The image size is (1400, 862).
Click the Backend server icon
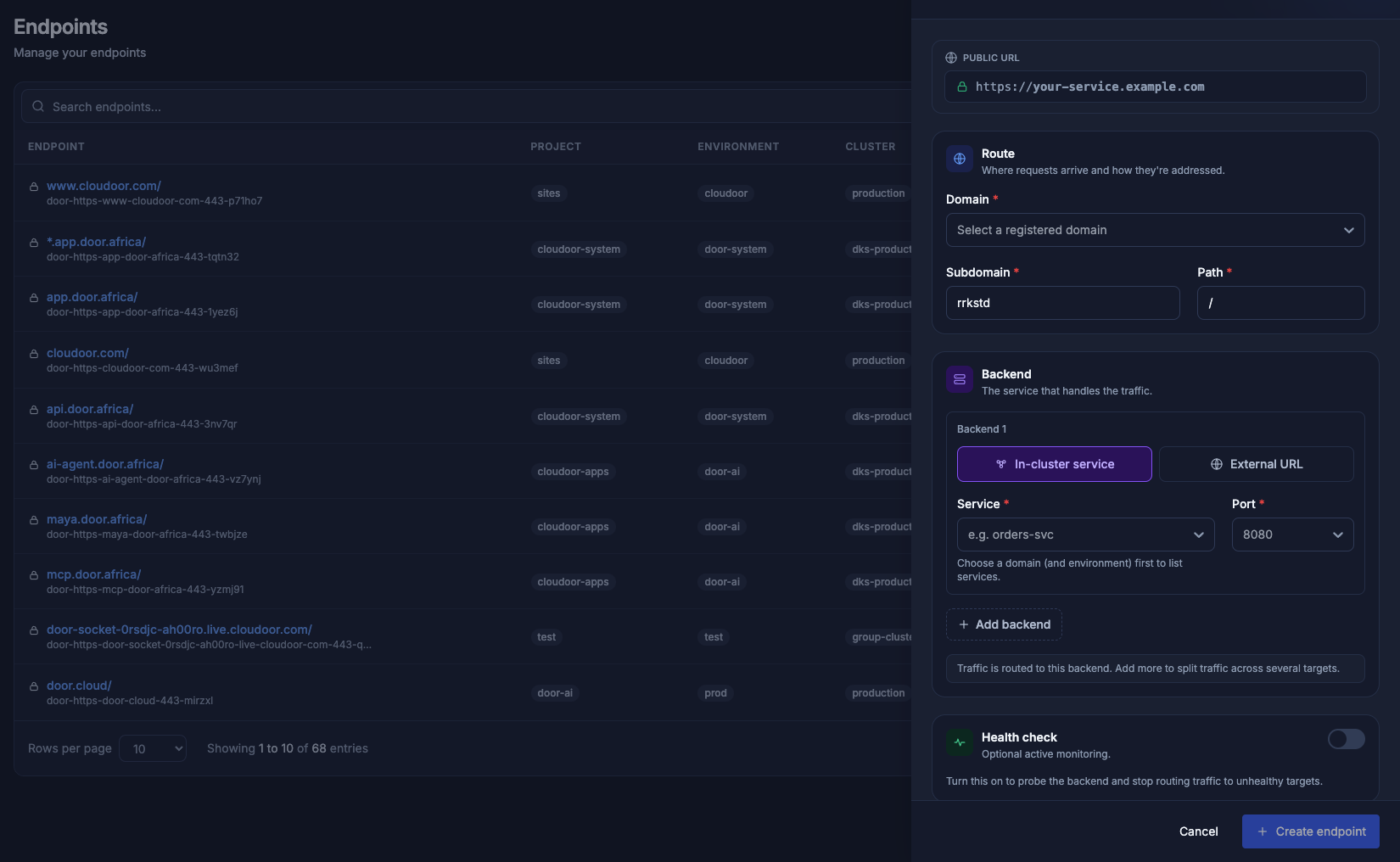click(x=960, y=379)
